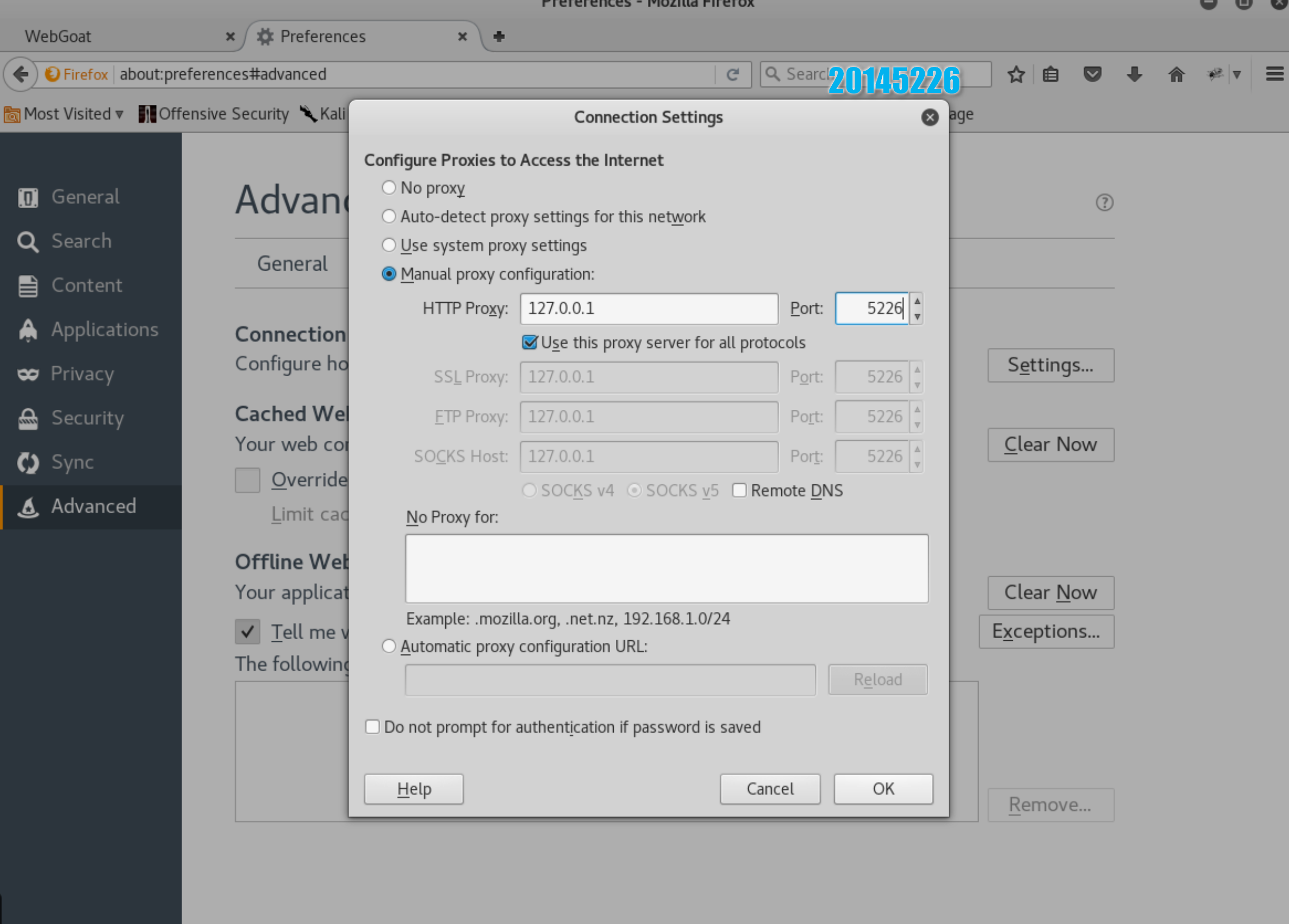Viewport: 1289px width, 924px height.
Task: Click the HTTP Proxy Port field
Action: coord(872,309)
